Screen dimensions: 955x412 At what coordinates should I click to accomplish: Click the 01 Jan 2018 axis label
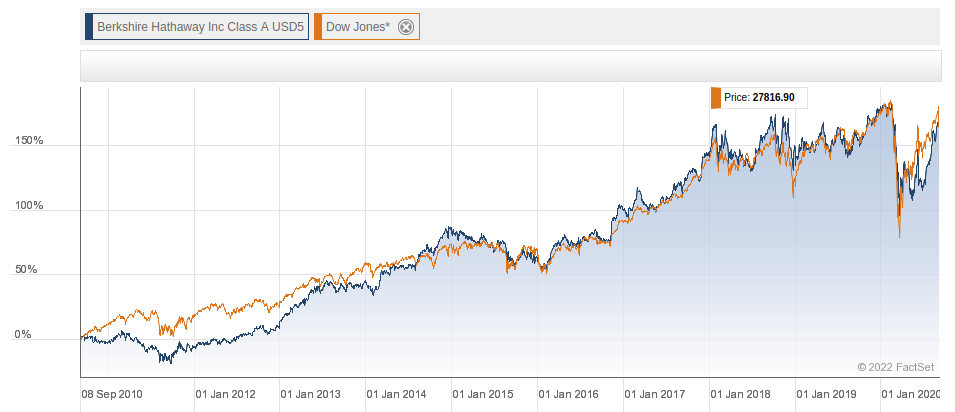741,394
